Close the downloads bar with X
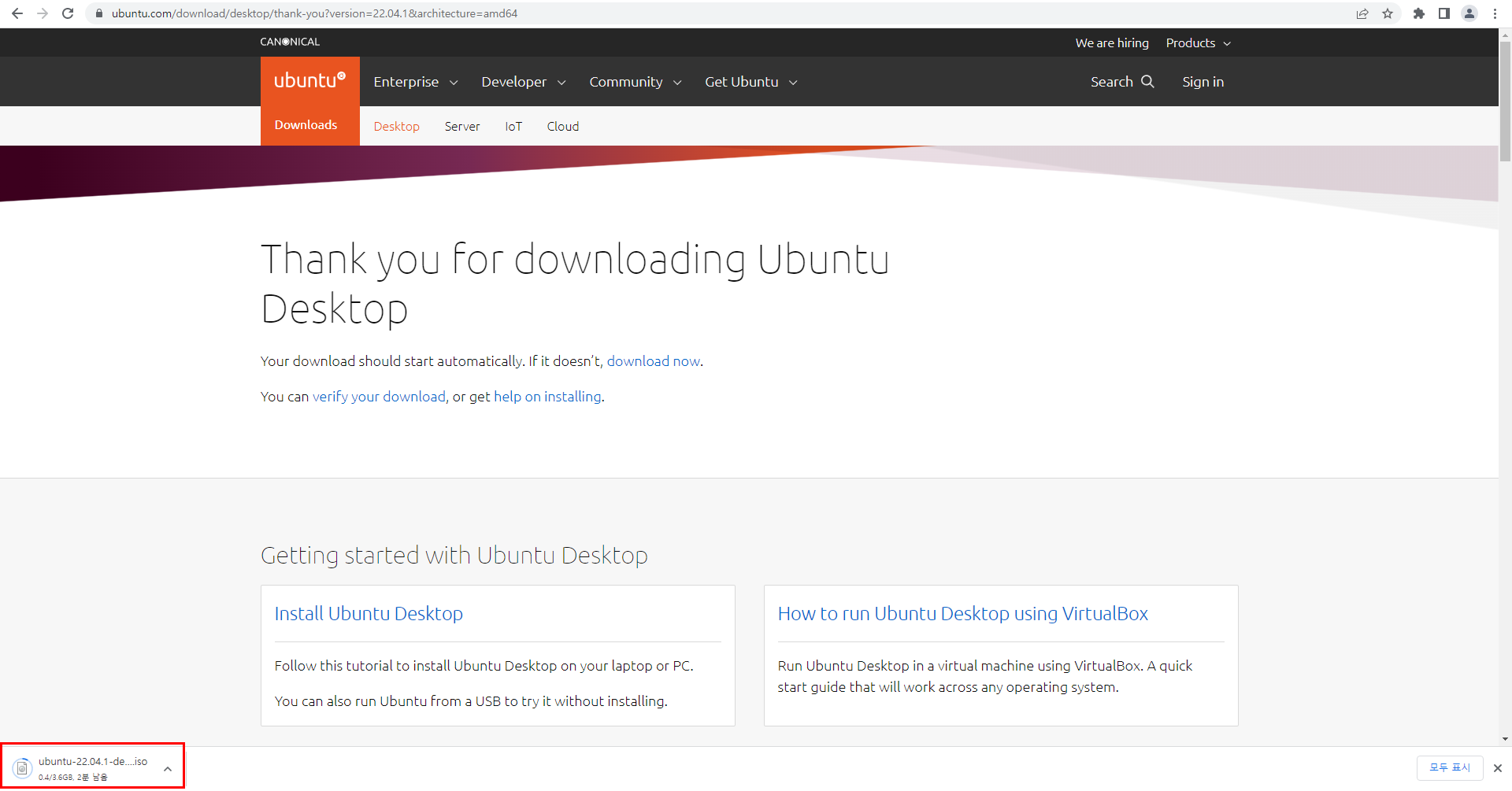The width and height of the screenshot is (1512, 791). pos(1498,768)
